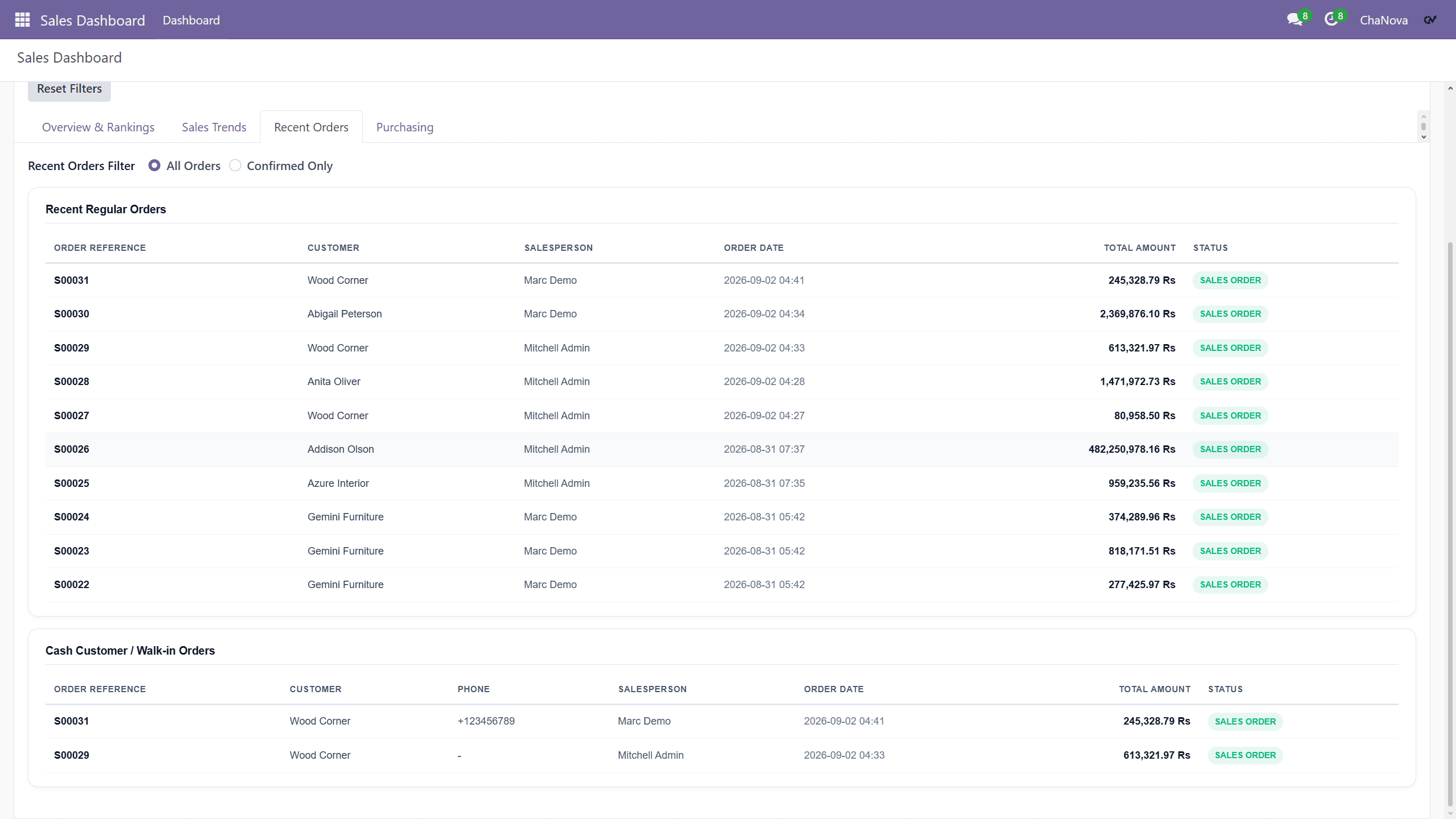
Task: Click phone number +123456789
Action: (x=486, y=721)
